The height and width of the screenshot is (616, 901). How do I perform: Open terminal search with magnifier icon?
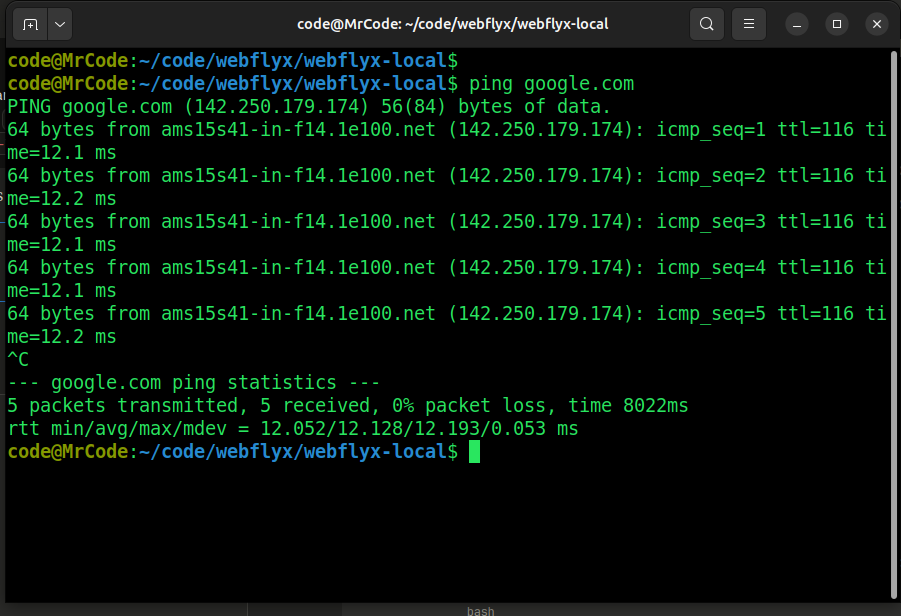(707, 24)
